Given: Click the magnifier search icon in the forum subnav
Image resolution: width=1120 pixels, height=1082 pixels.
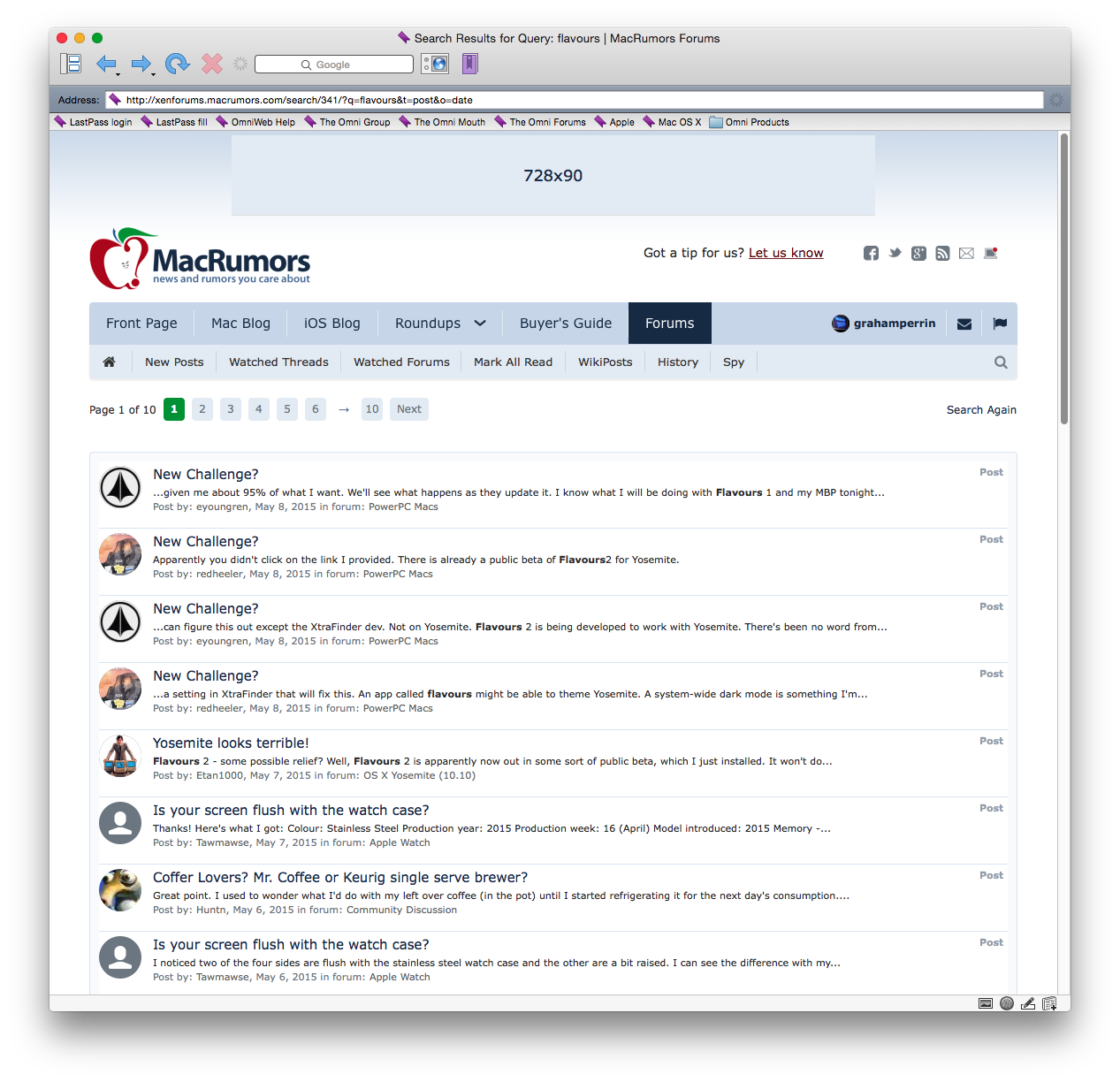Looking at the screenshot, I should (x=1001, y=362).
